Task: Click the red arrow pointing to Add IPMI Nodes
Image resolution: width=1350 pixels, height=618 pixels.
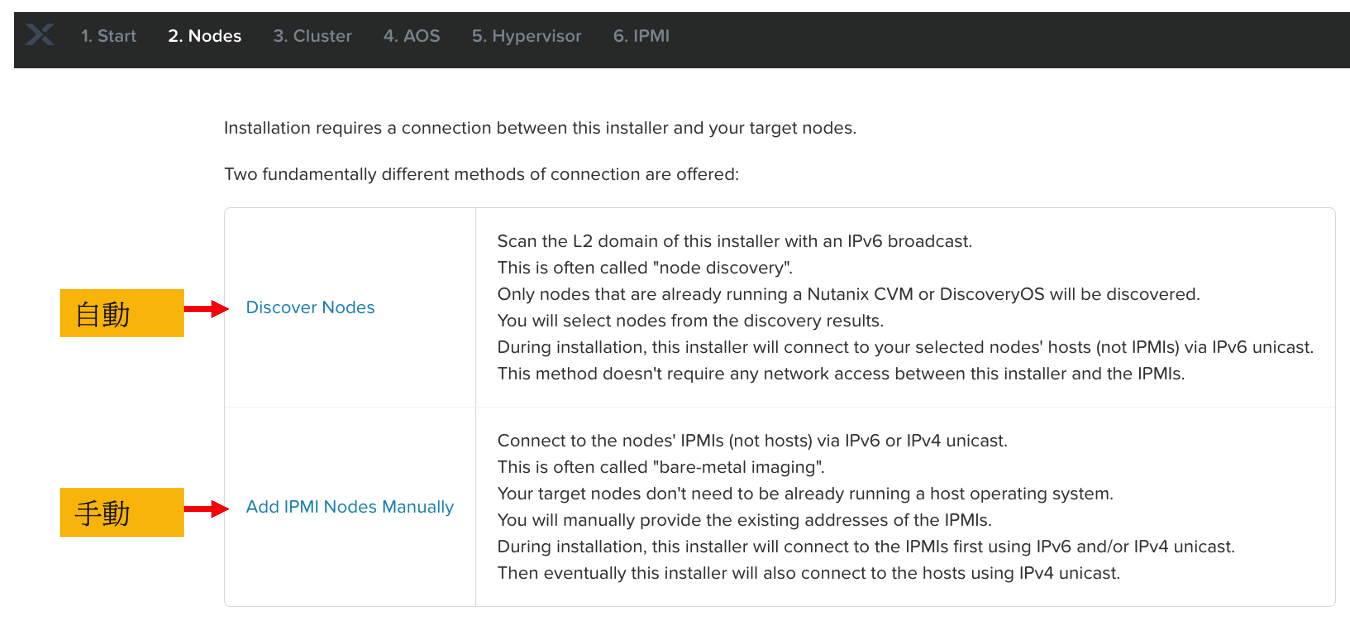Action: pyautogui.click(x=208, y=510)
